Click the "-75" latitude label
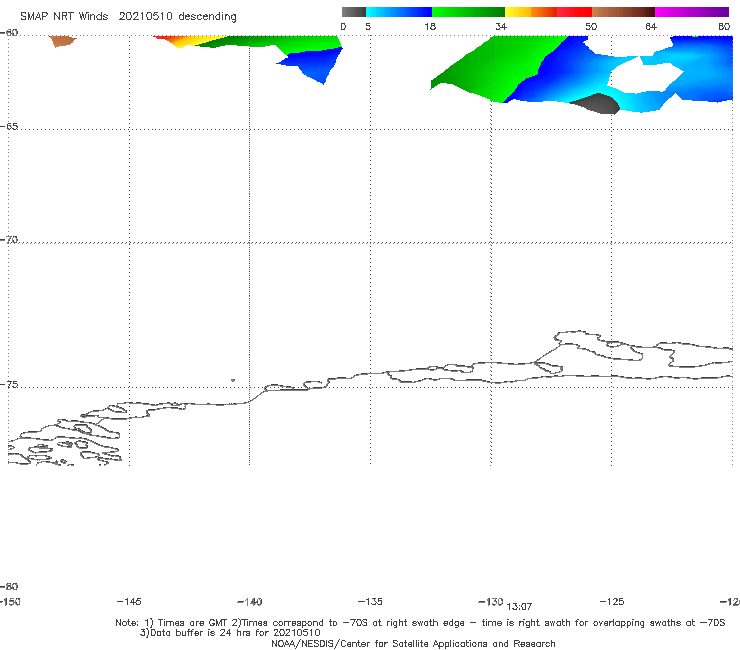Image resolution: width=740 pixels, height=650 pixels. pyautogui.click(x=9, y=385)
